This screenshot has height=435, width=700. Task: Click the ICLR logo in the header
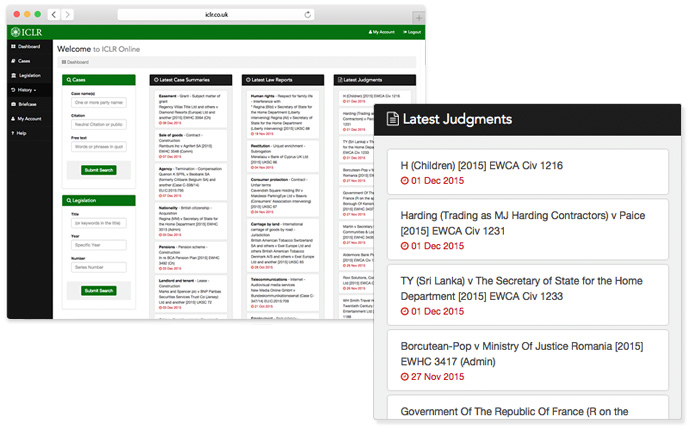(x=28, y=32)
